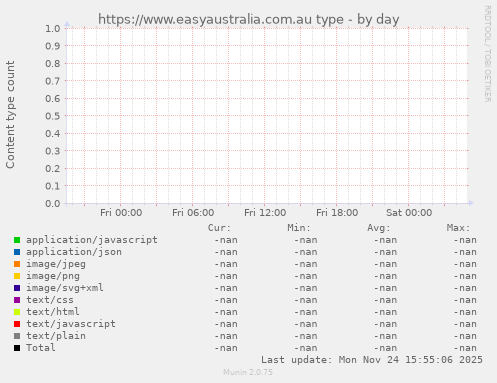The height and width of the screenshot is (383, 497).
Task: Click the red text/javascript legend swatch
Action: coord(17,324)
